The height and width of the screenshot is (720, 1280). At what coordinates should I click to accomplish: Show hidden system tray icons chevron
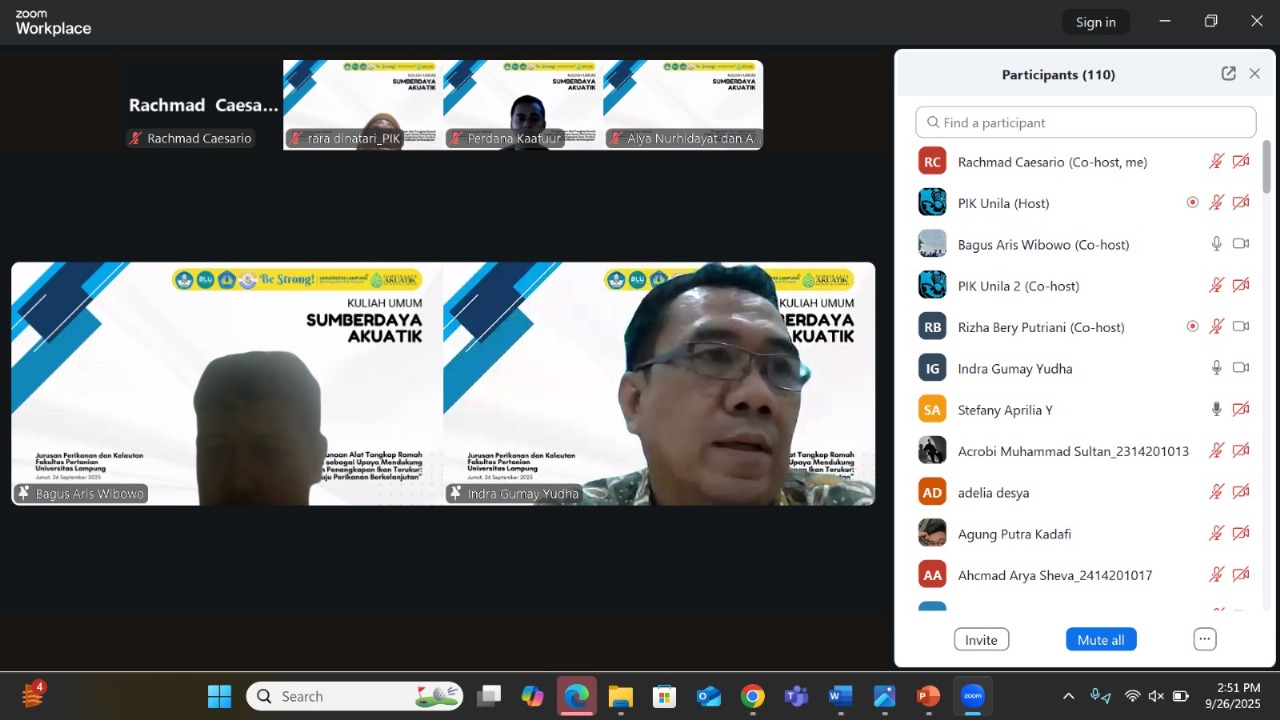[1068, 696]
